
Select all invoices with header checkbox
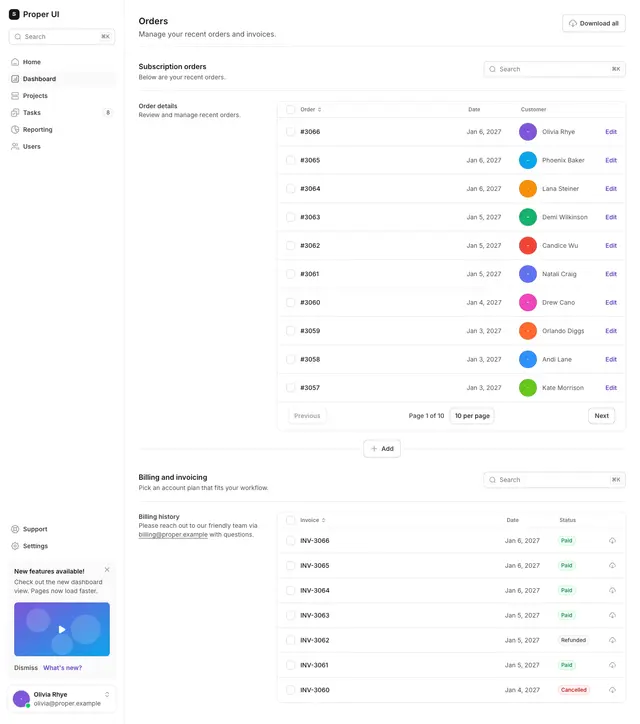coord(290,520)
